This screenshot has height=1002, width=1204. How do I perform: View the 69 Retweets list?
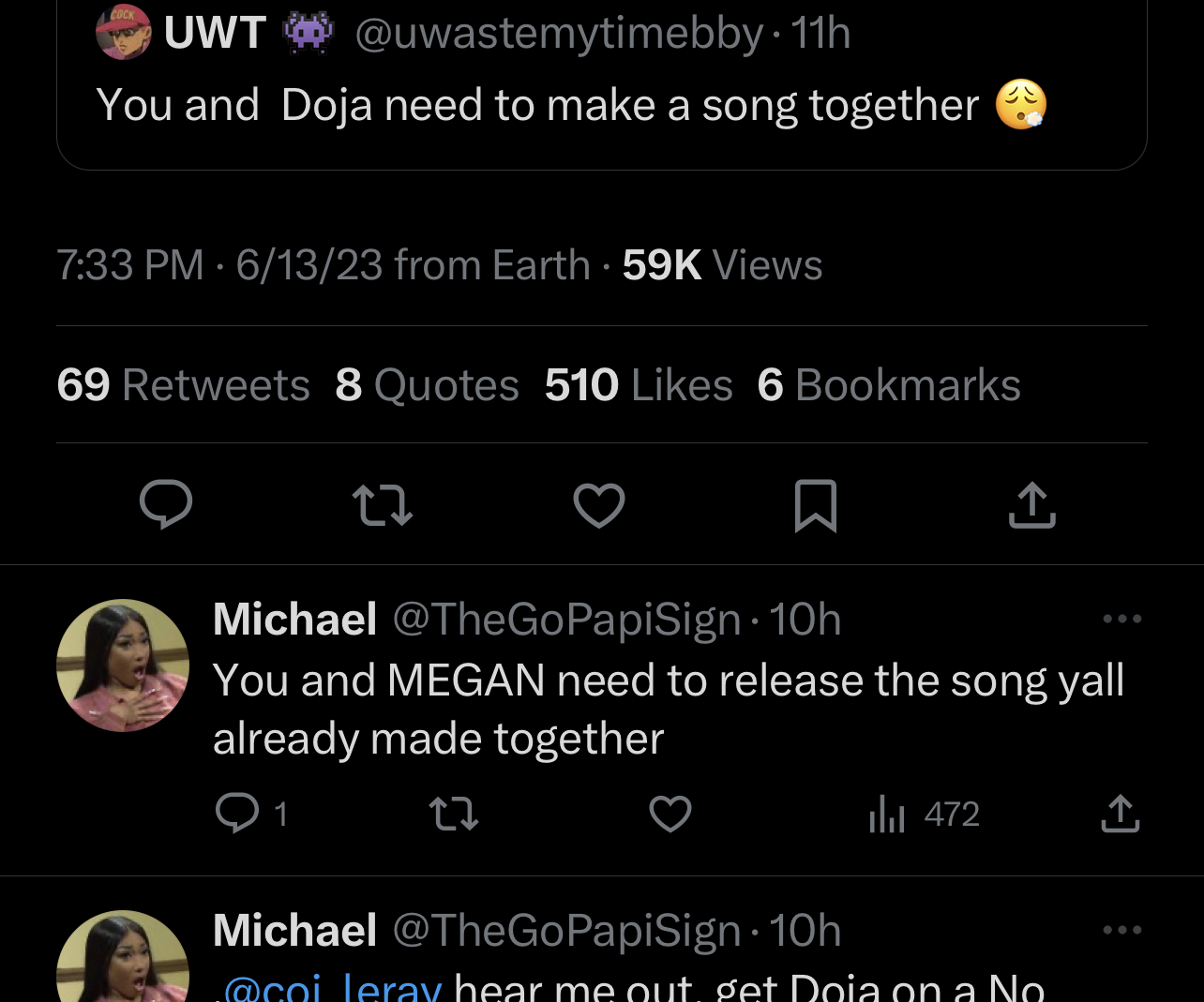183,385
